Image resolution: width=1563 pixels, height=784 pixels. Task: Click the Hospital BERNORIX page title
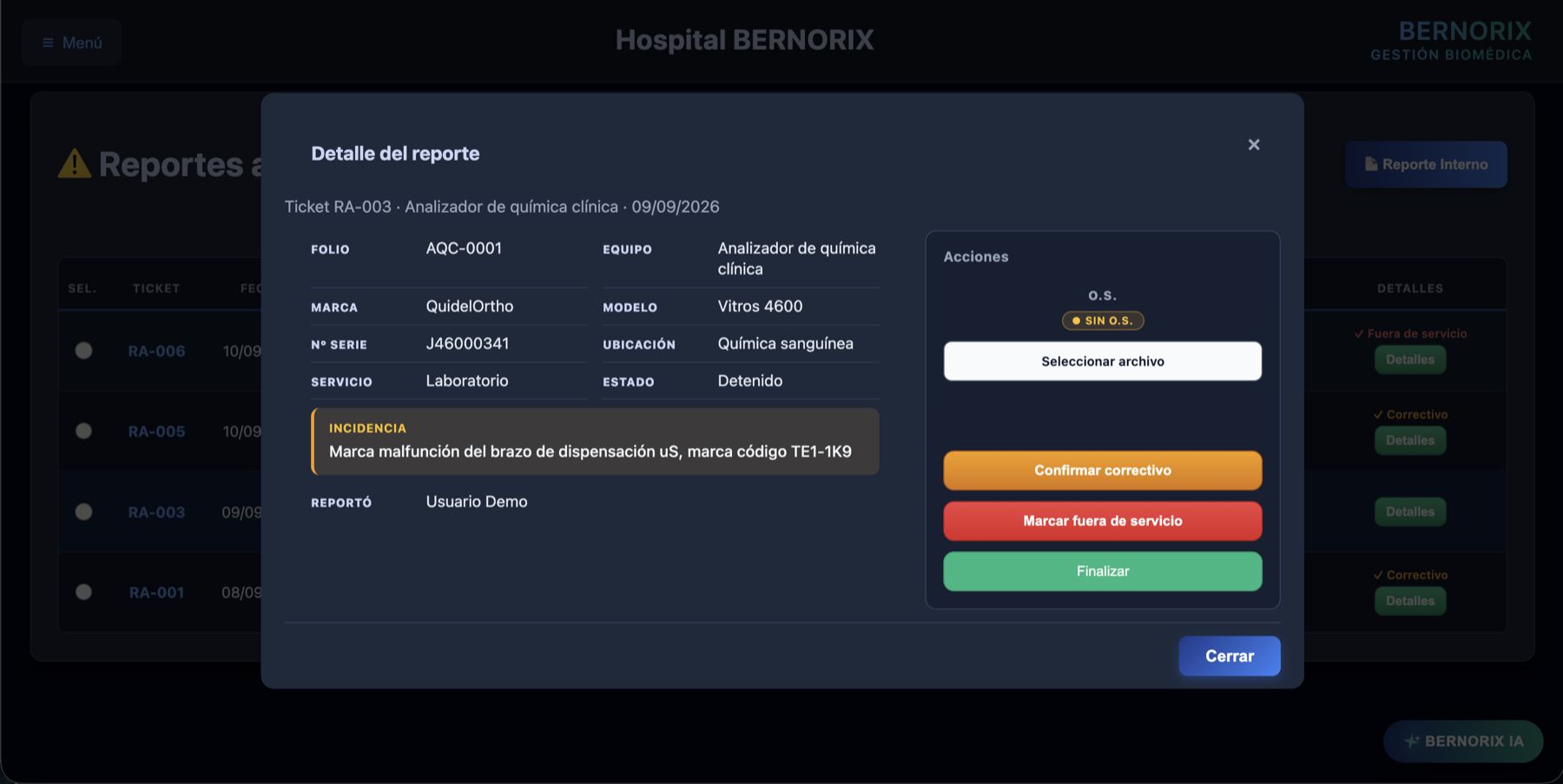click(745, 40)
